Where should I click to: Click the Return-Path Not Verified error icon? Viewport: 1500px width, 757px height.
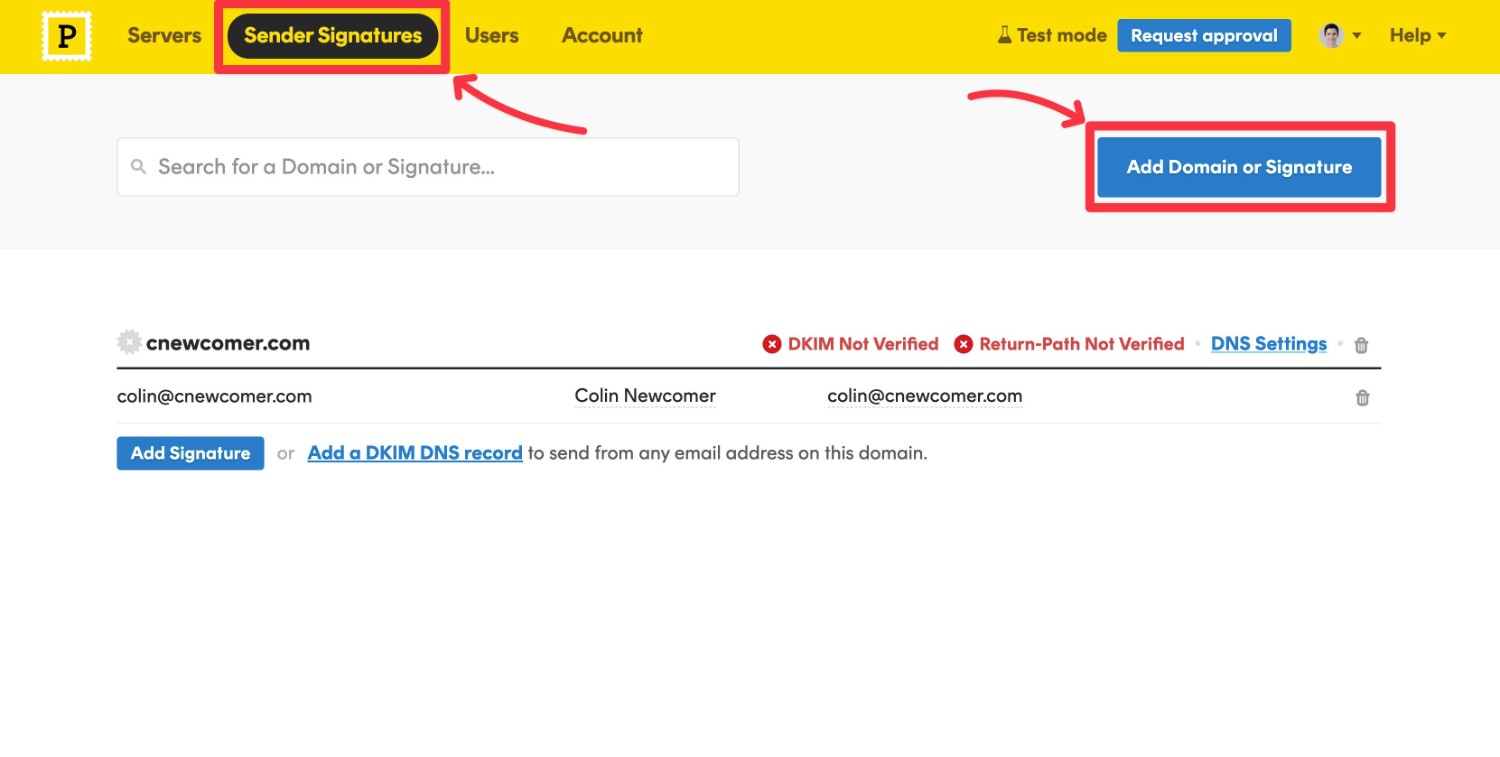pos(963,344)
